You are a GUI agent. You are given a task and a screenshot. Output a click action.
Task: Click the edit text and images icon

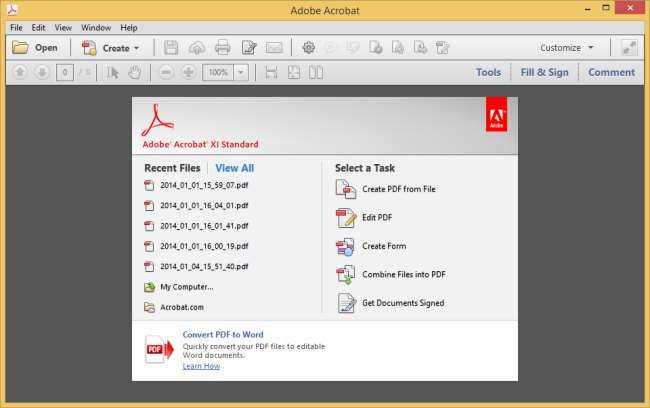pyautogui.click(x=249, y=48)
